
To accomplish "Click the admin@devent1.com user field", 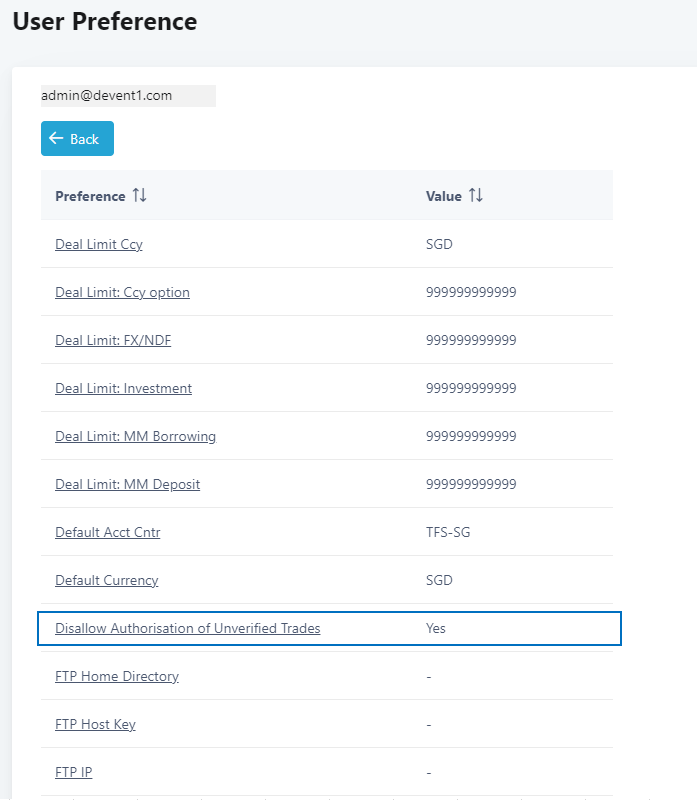I will [127, 96].
